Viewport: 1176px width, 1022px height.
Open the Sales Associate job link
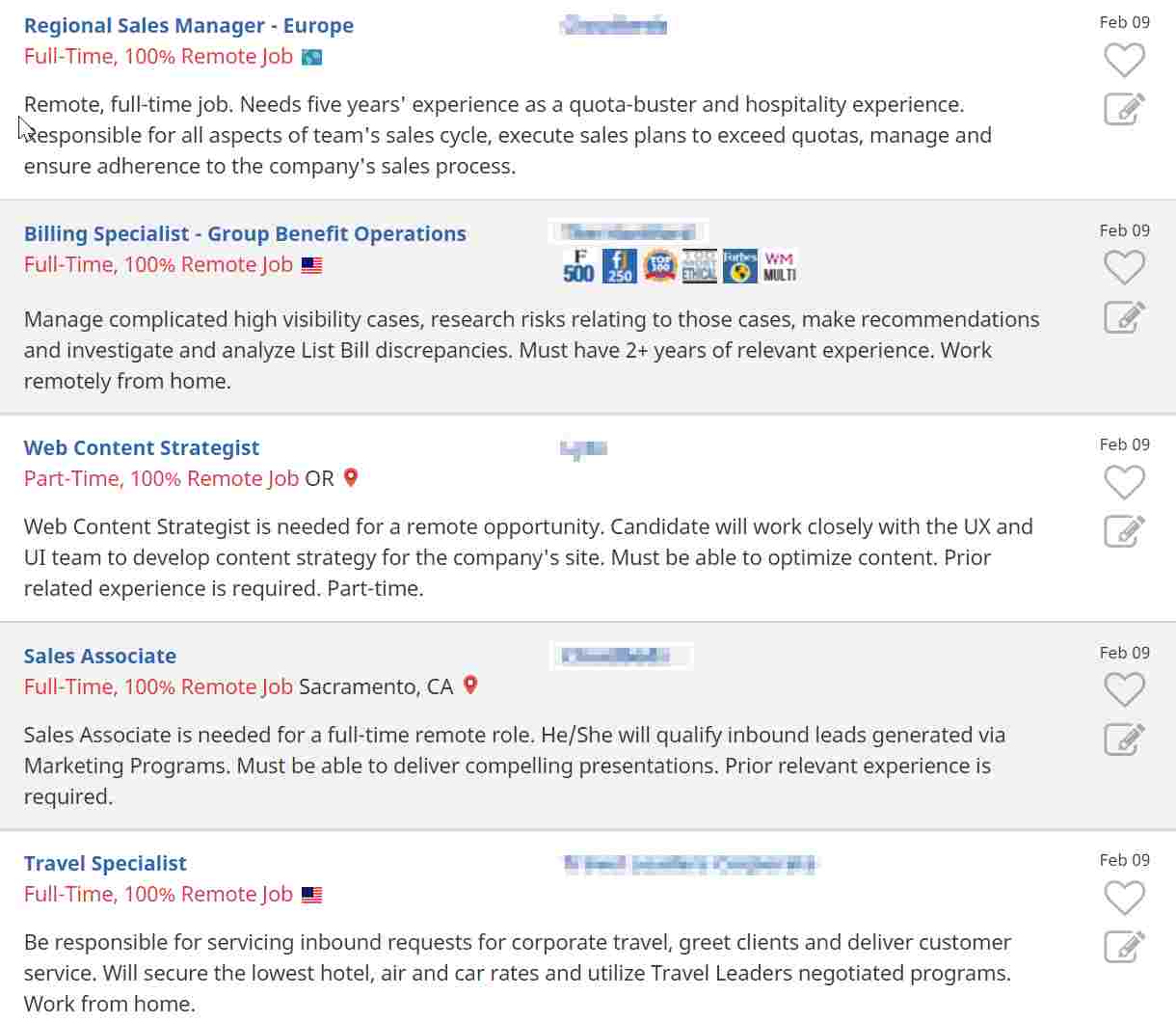100,657
